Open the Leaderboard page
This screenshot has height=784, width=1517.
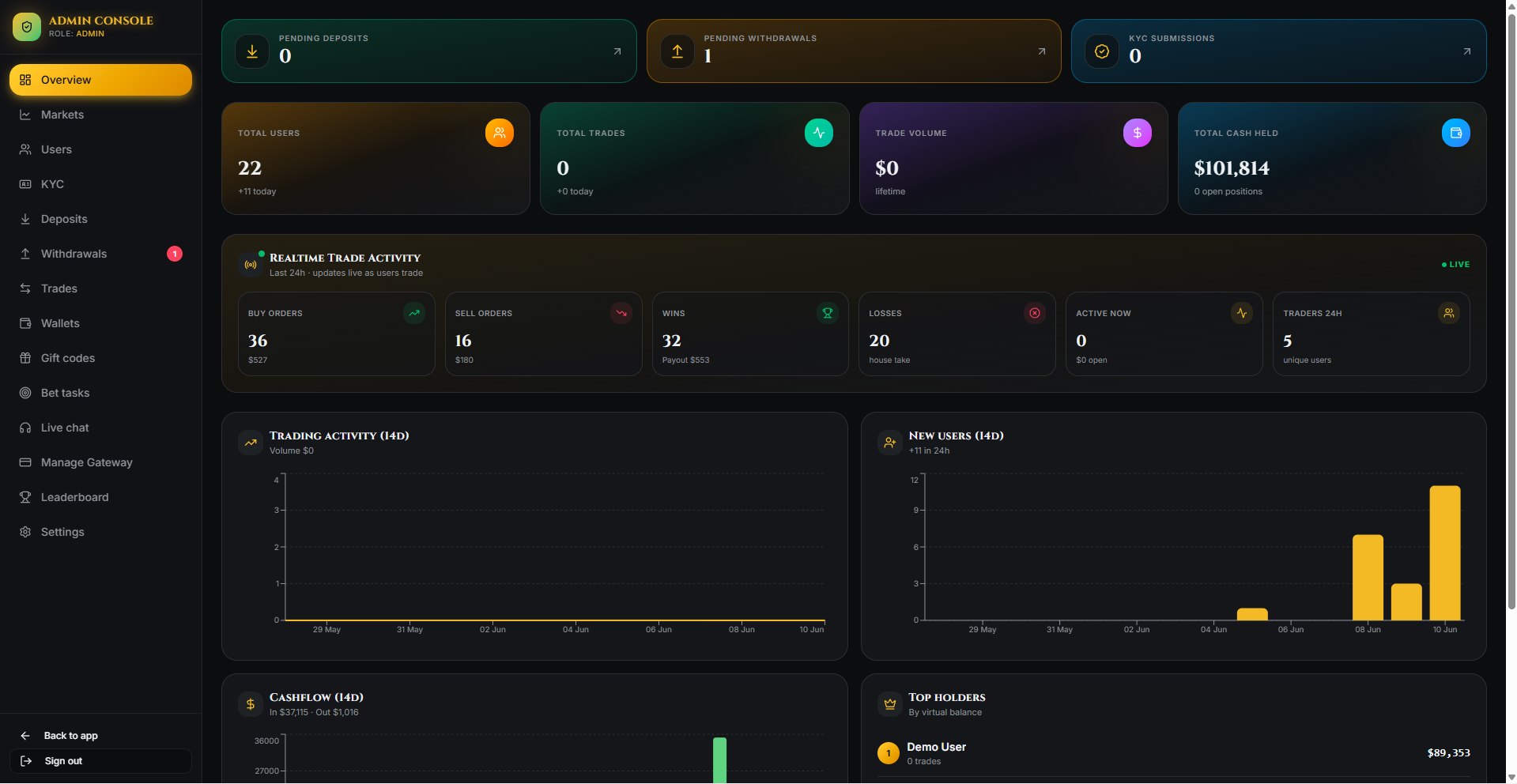(100, 497)
